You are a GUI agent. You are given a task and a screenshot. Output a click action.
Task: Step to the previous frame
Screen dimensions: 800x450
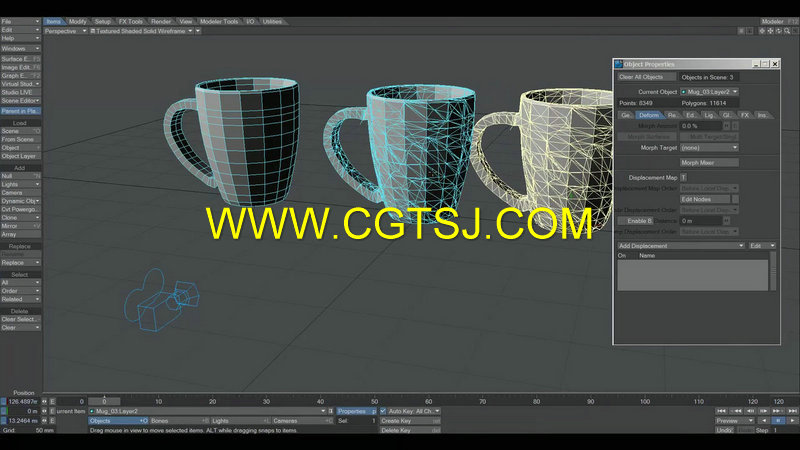click(x=749, y=411)
